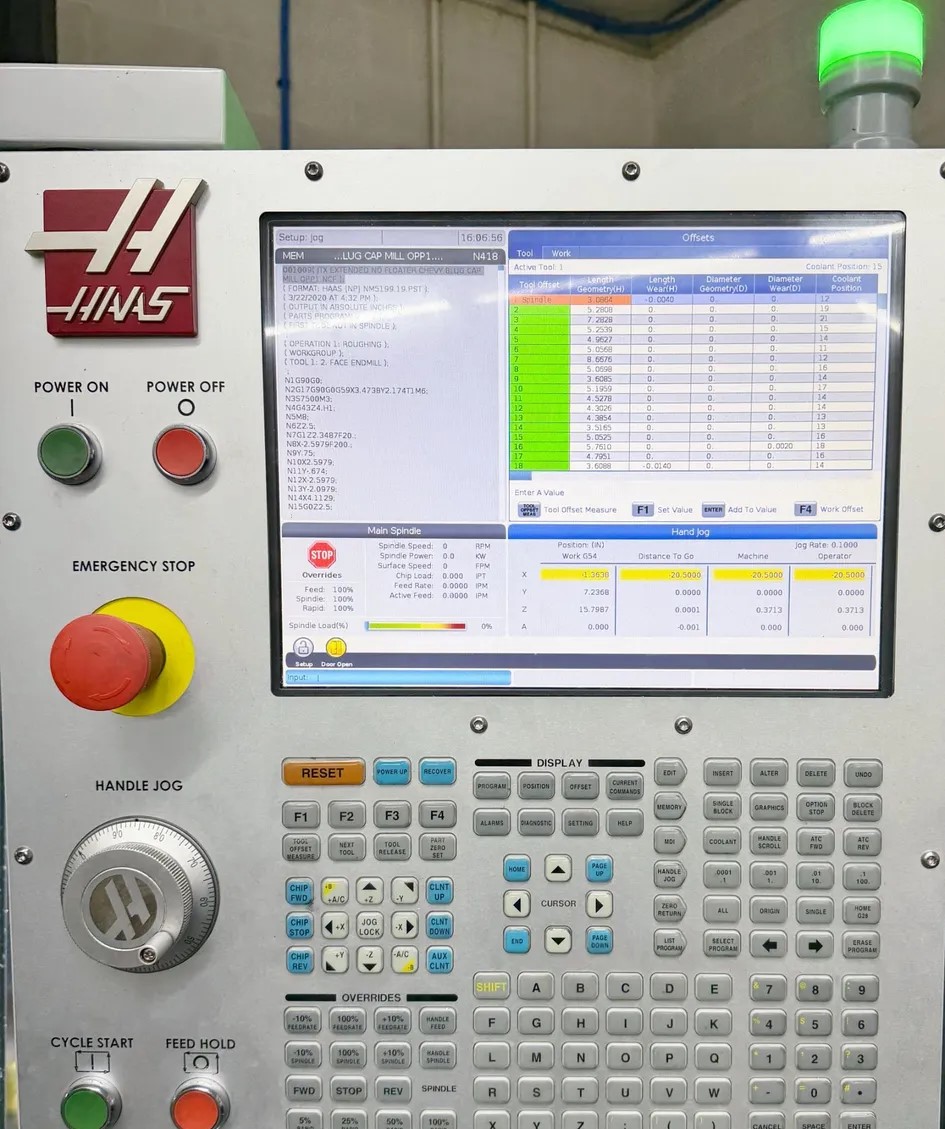Toggle the HANDLE SPINDLE override key

click(x=437, y=1057)
